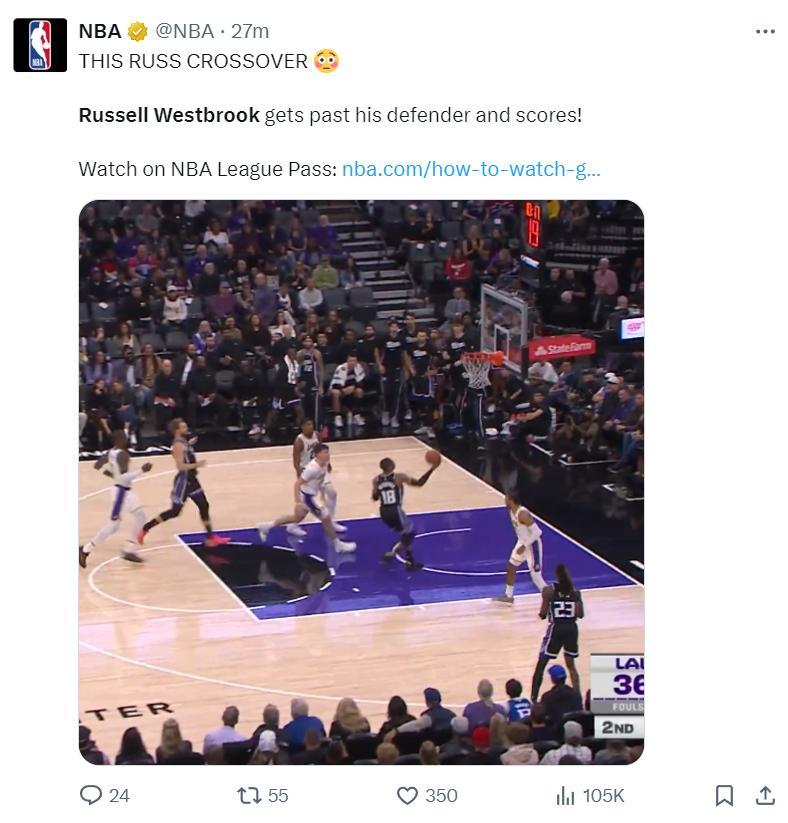Like the tweet with the heart icon

[x=407, y=796]
